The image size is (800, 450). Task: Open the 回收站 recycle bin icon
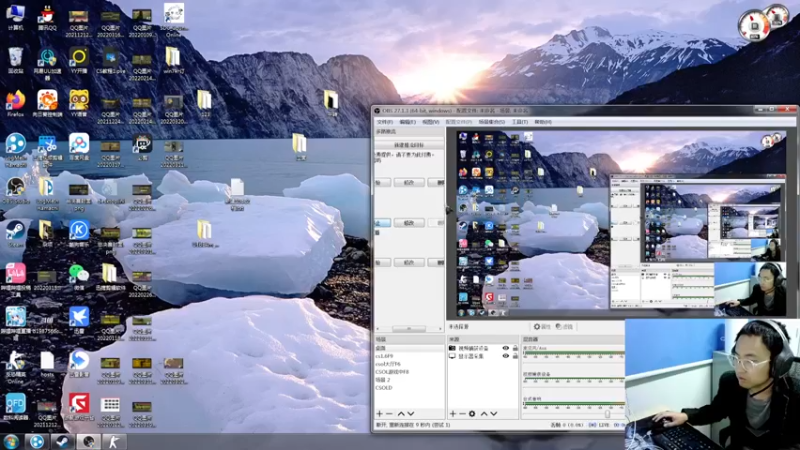pyautogui.click(x=16, y=60)
